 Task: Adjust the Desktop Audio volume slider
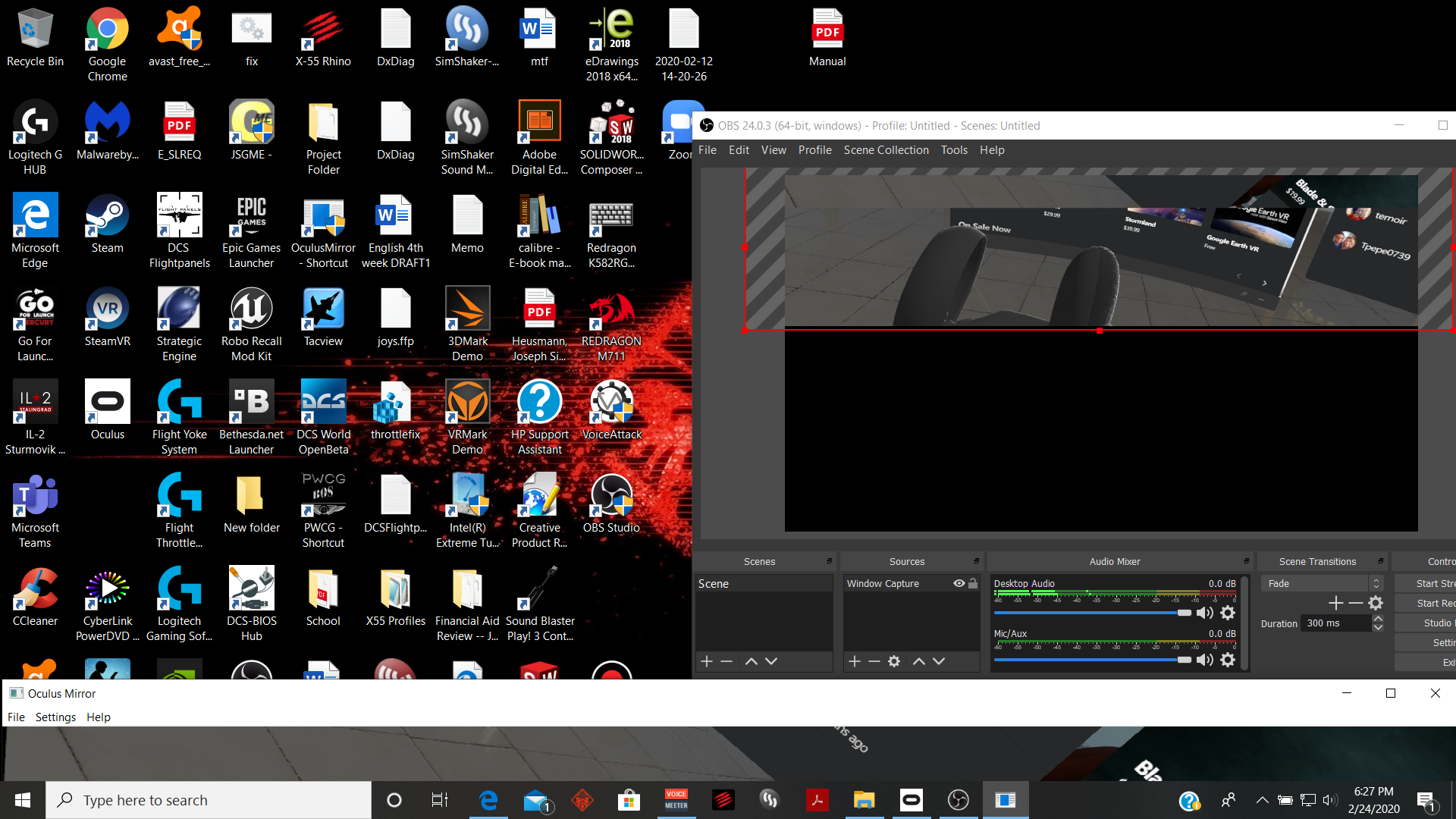[1092, 613]
